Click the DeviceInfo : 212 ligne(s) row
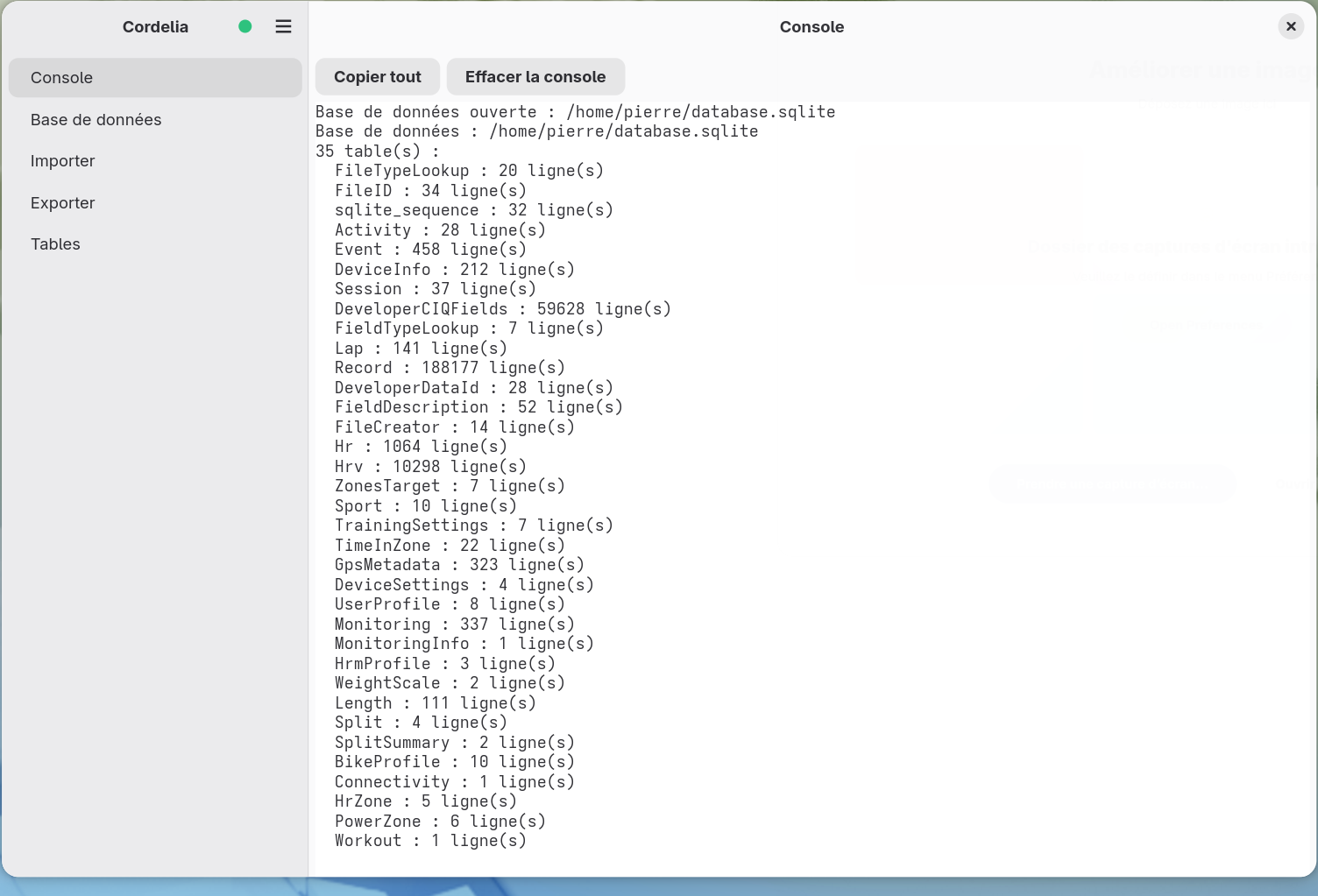Viewport: 1318px width, 896px height. click(x=455, y=270)
